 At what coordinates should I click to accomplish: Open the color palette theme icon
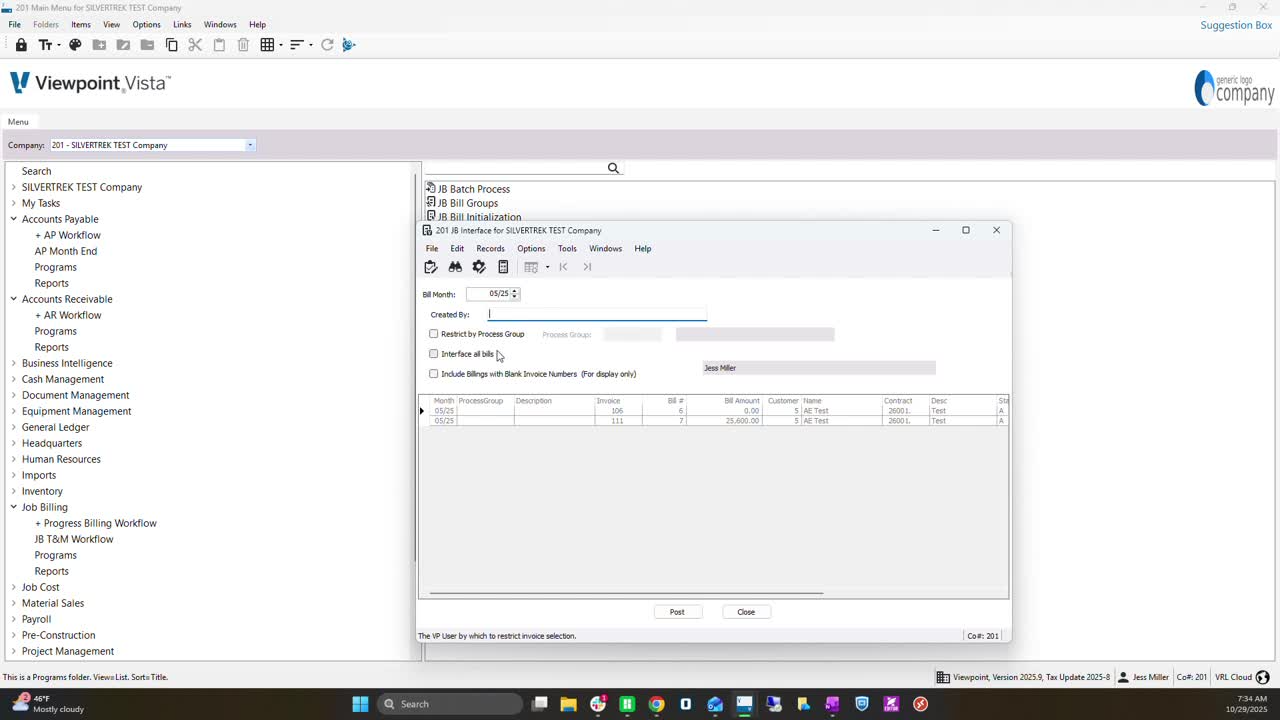coord(75,45)
